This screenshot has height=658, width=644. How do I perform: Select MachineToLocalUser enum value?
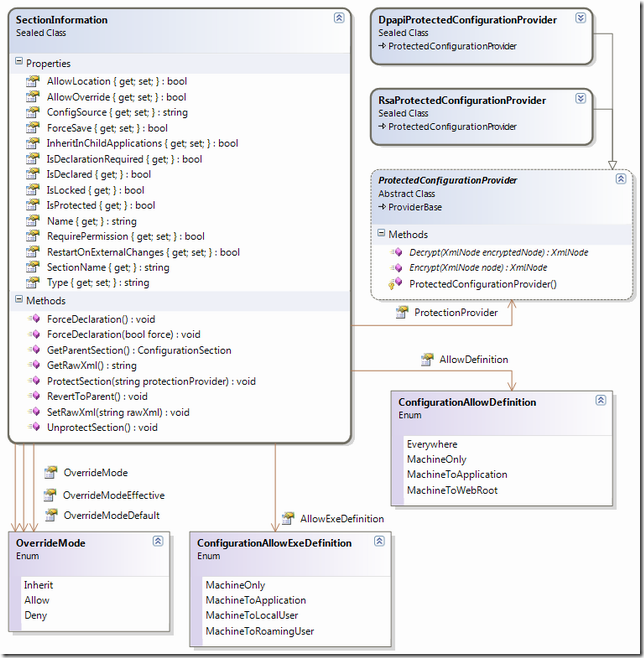pos(252,615)
